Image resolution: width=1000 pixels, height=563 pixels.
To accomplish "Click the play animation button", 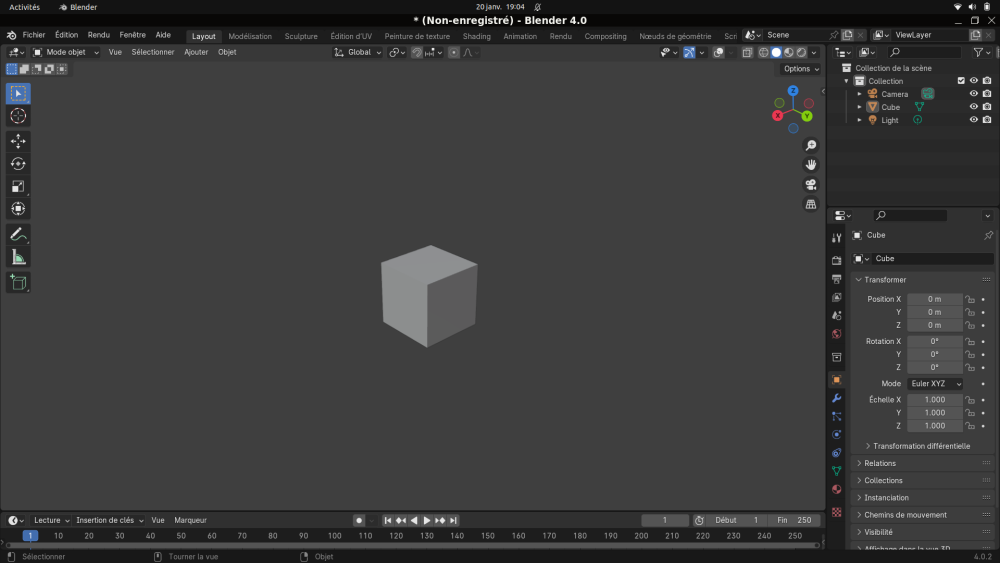I will (427, 520).
